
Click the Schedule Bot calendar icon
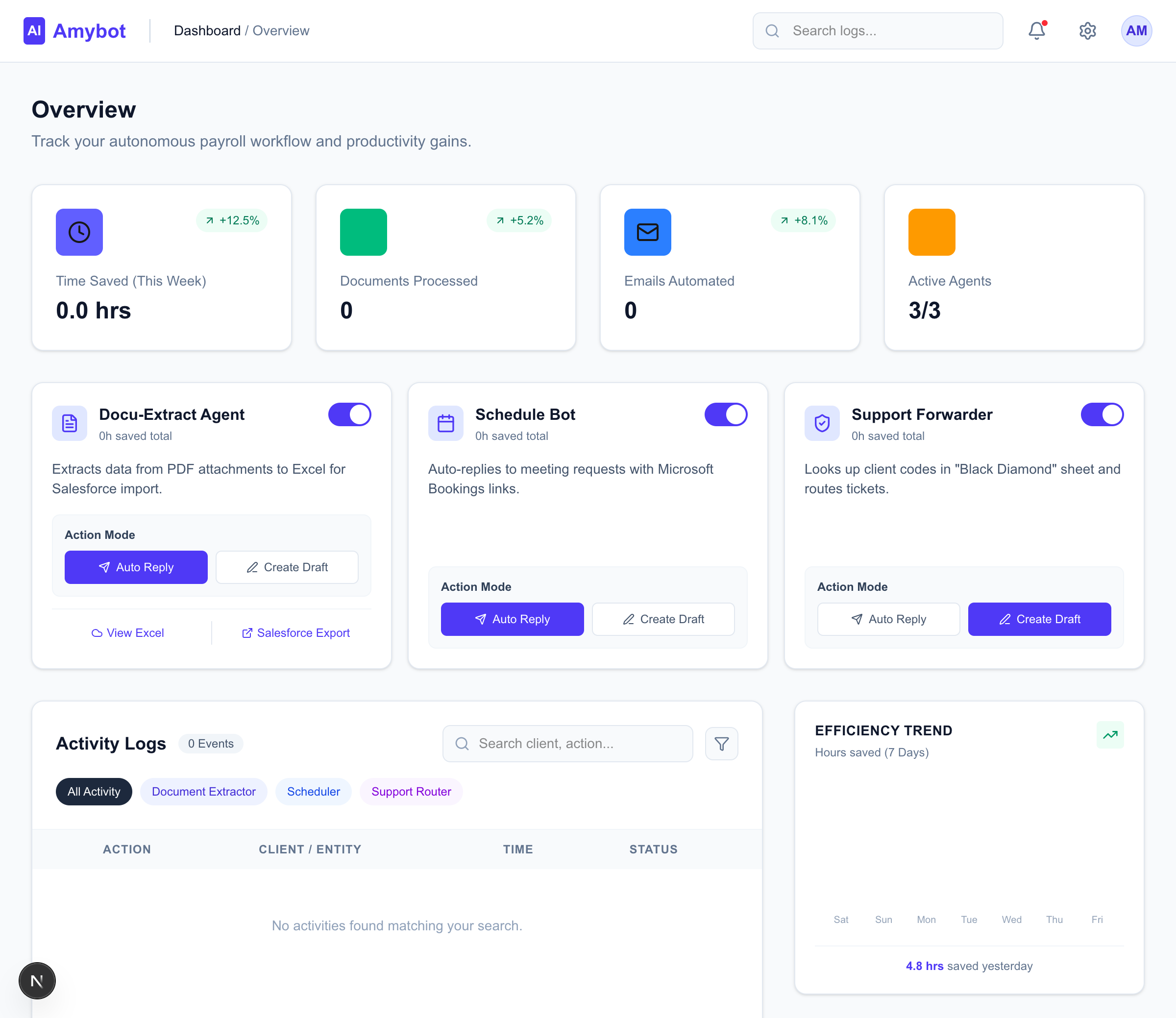click(446, 423)
